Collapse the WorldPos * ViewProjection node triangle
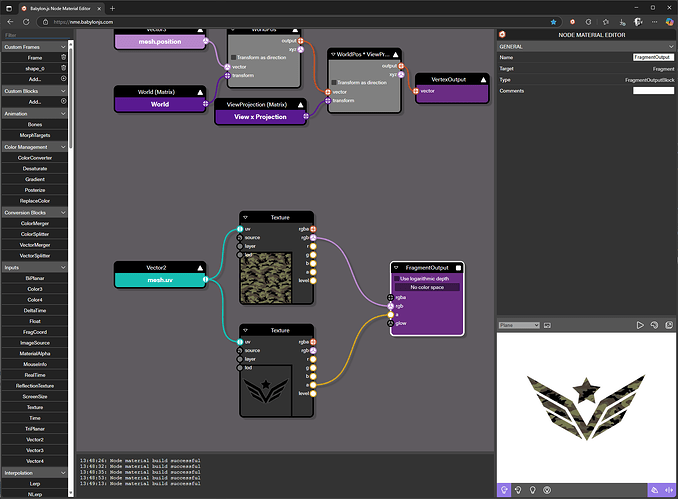This screenshot has height=499, width=678. (x=333, y=54)
